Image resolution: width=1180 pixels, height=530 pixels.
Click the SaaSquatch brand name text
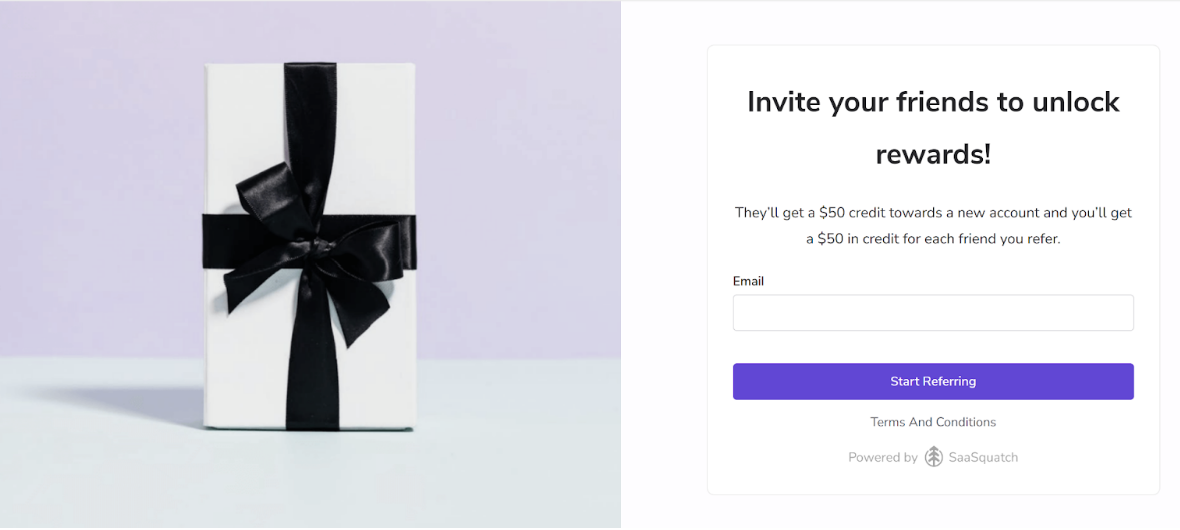click(982, 457)
